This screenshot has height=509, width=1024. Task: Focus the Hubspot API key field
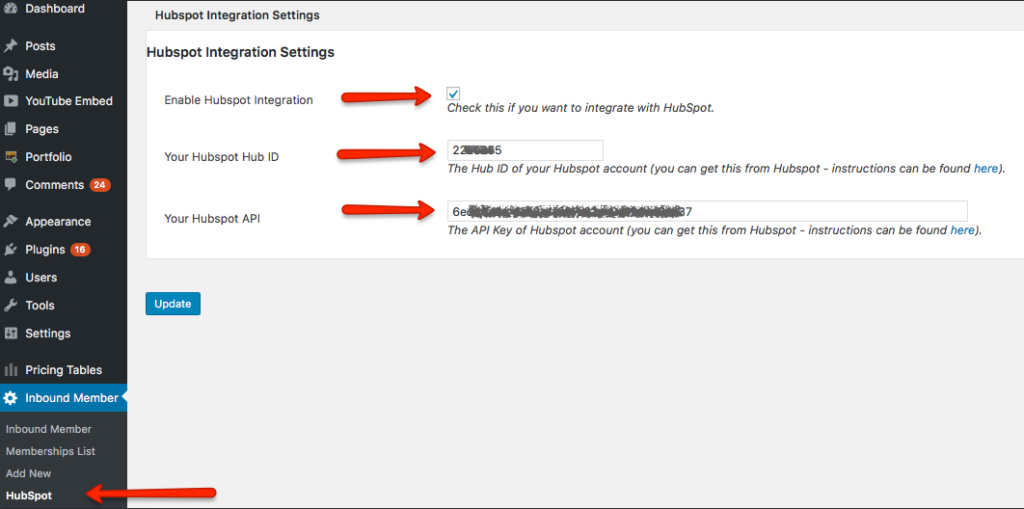707,212
